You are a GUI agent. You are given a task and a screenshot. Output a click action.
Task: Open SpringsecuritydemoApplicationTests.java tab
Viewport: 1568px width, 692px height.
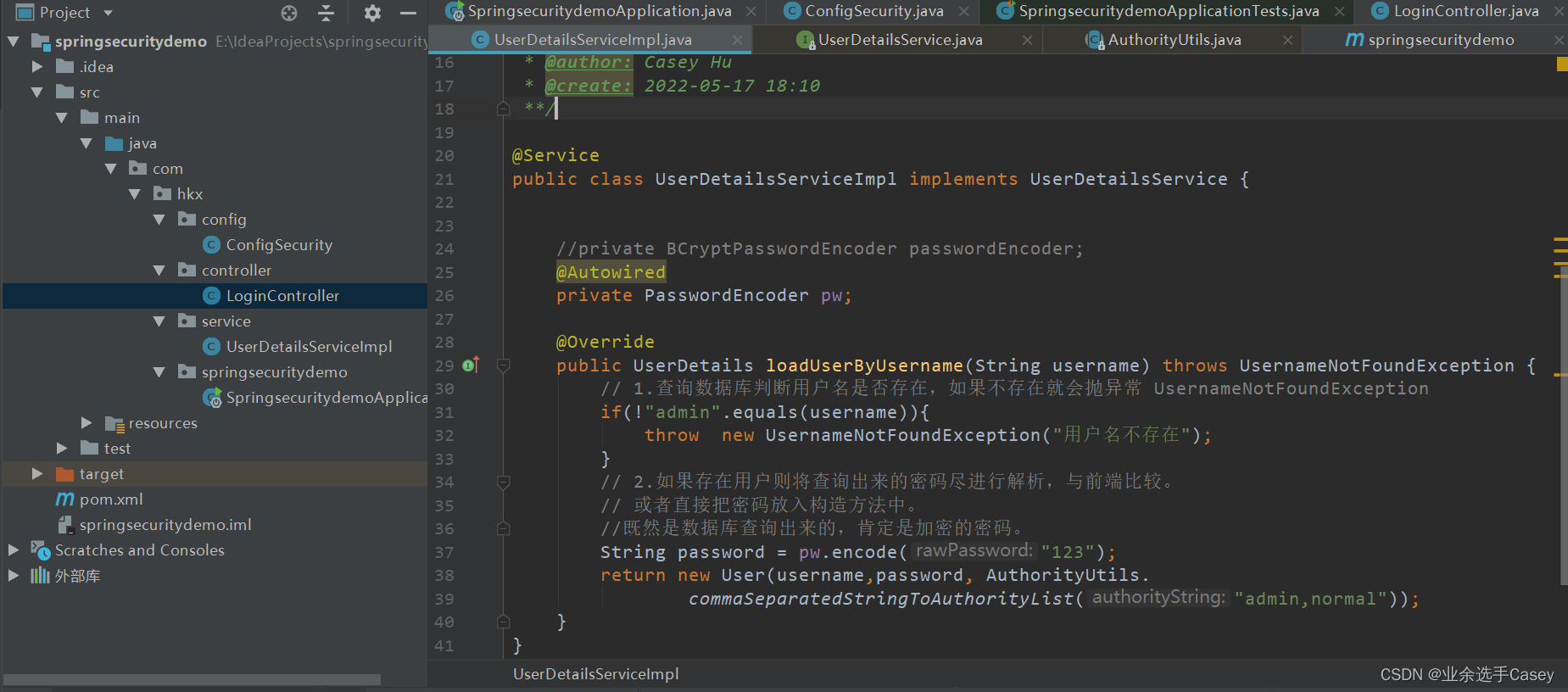[x=1169, y=11]
